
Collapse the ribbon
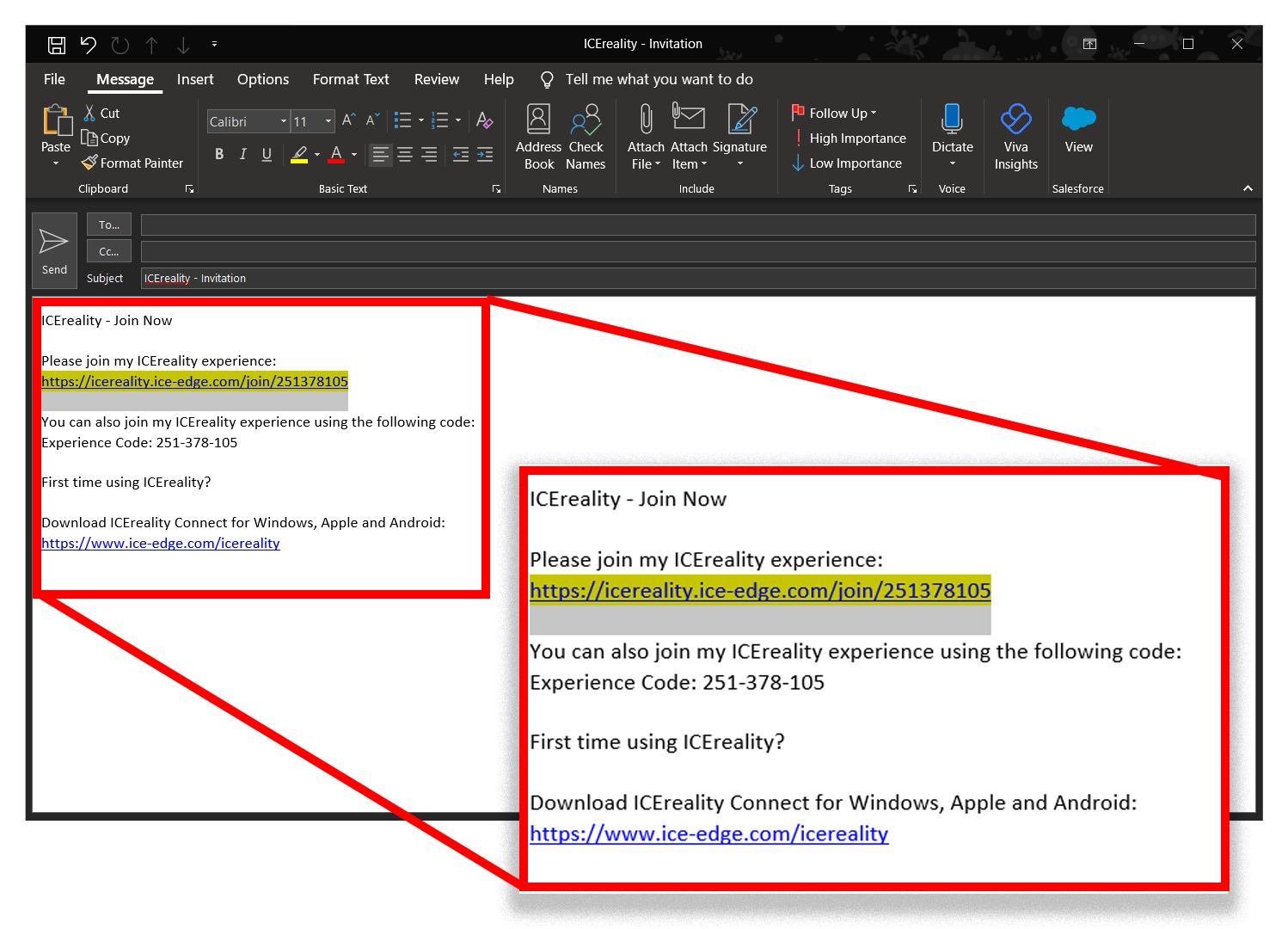tap(1248, 188)
